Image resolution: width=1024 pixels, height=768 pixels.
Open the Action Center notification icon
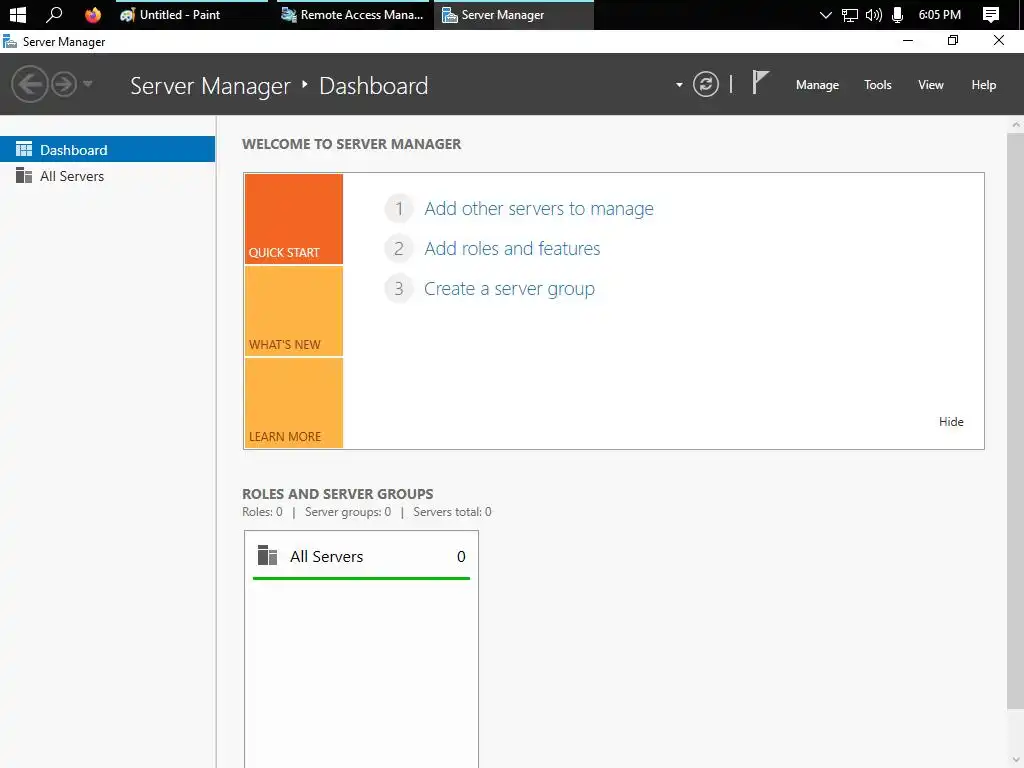coord(991,14)
